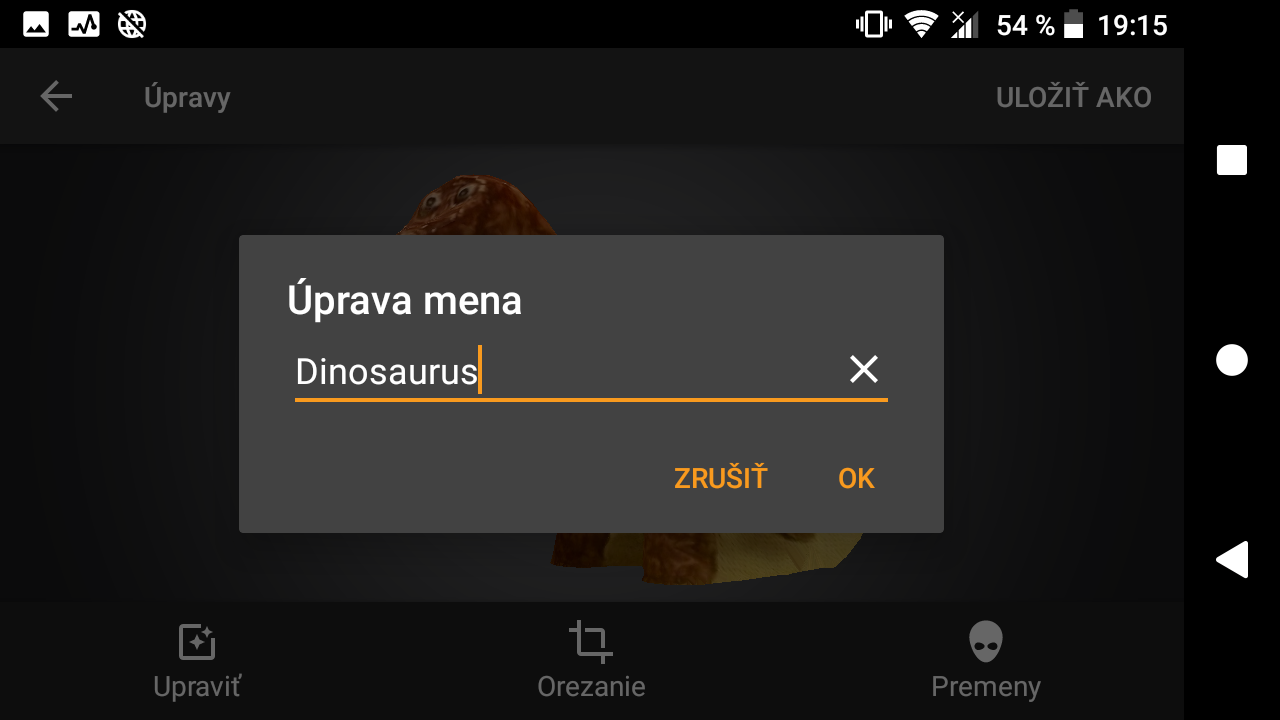Tap the Android home circle button

1232,360
